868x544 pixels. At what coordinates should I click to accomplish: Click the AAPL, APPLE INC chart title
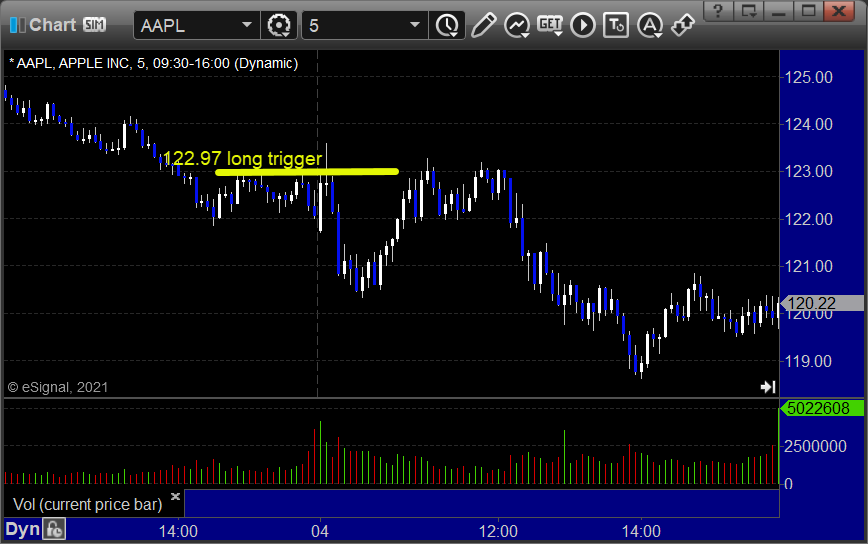point(153,64)
